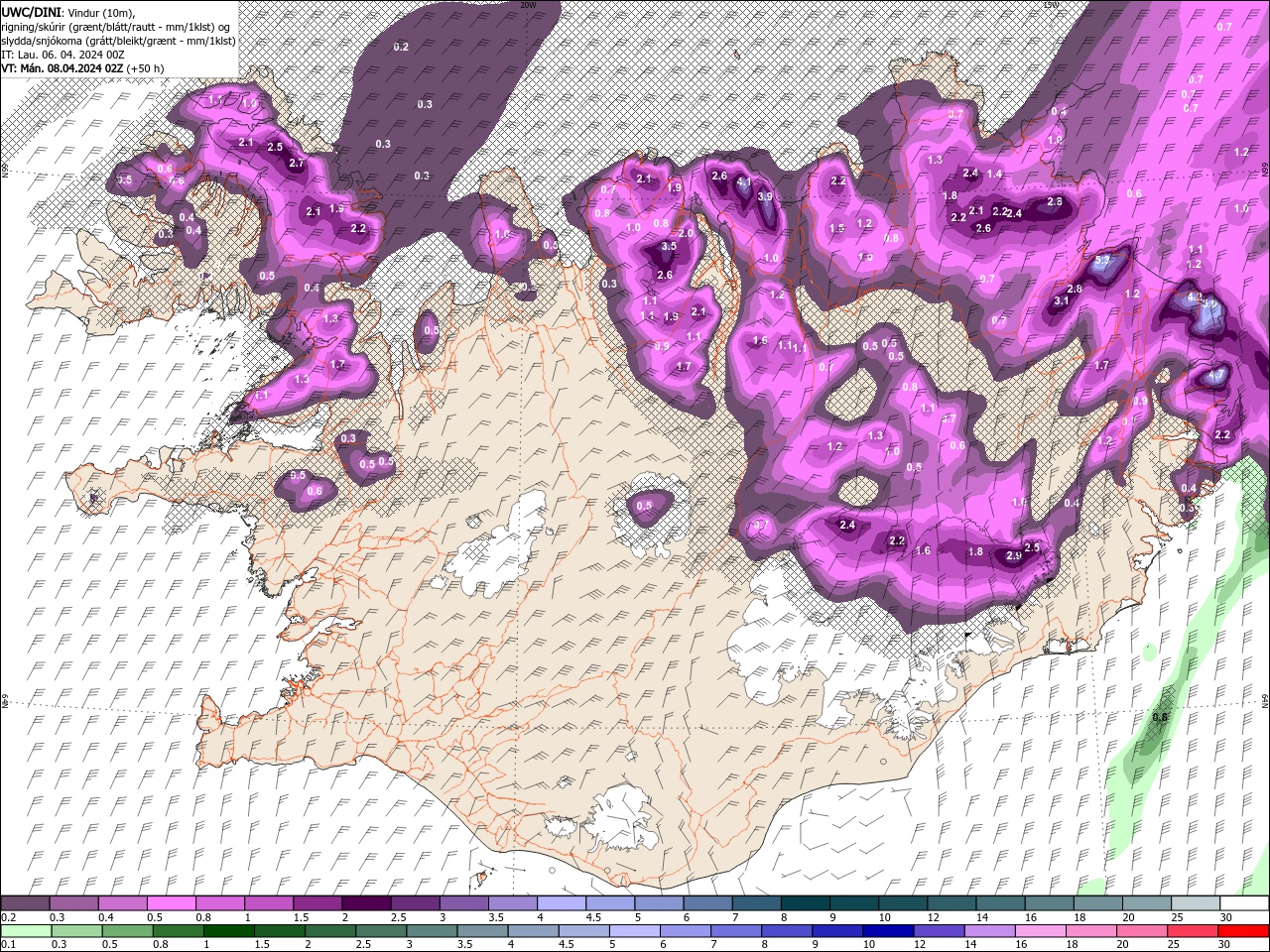Image resolution: width=1270 pixels, height=952 pixels.
Task: Select the darkest purple swatch labeled 2 in the top scale
Action: coord(365,903)
